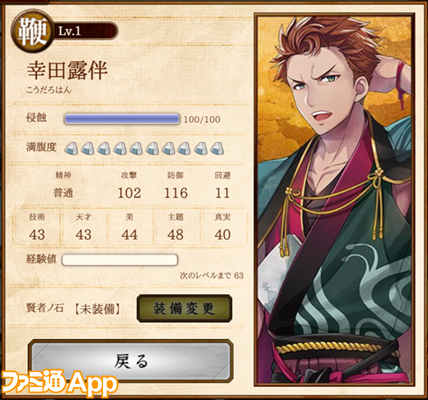The image size is (428, 400).
Task: Click the 防御 stat value 116
Action: (x=176, y=193)
